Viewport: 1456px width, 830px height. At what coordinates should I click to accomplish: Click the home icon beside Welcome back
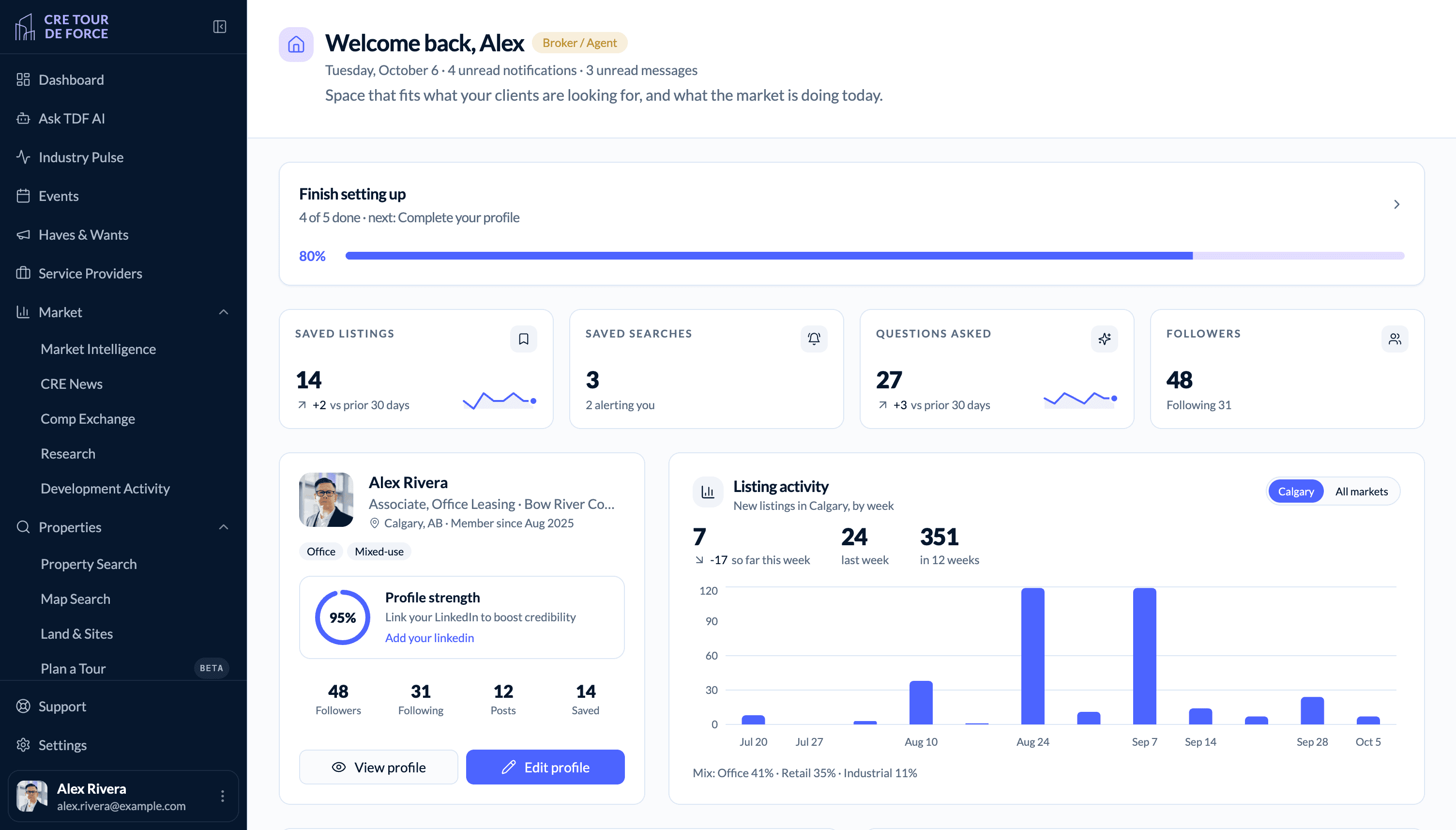tap(296, 44)
